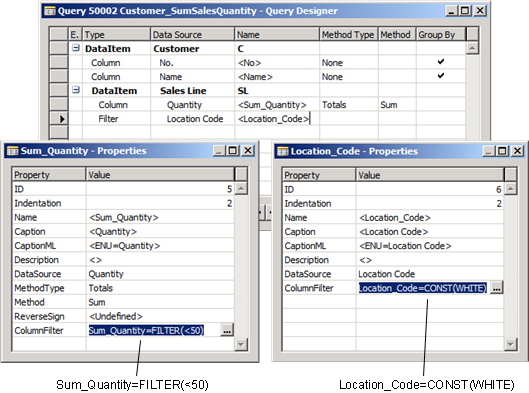
Task: Click Location_Code Properties scroll down arrow
Action: coord(510,344)
